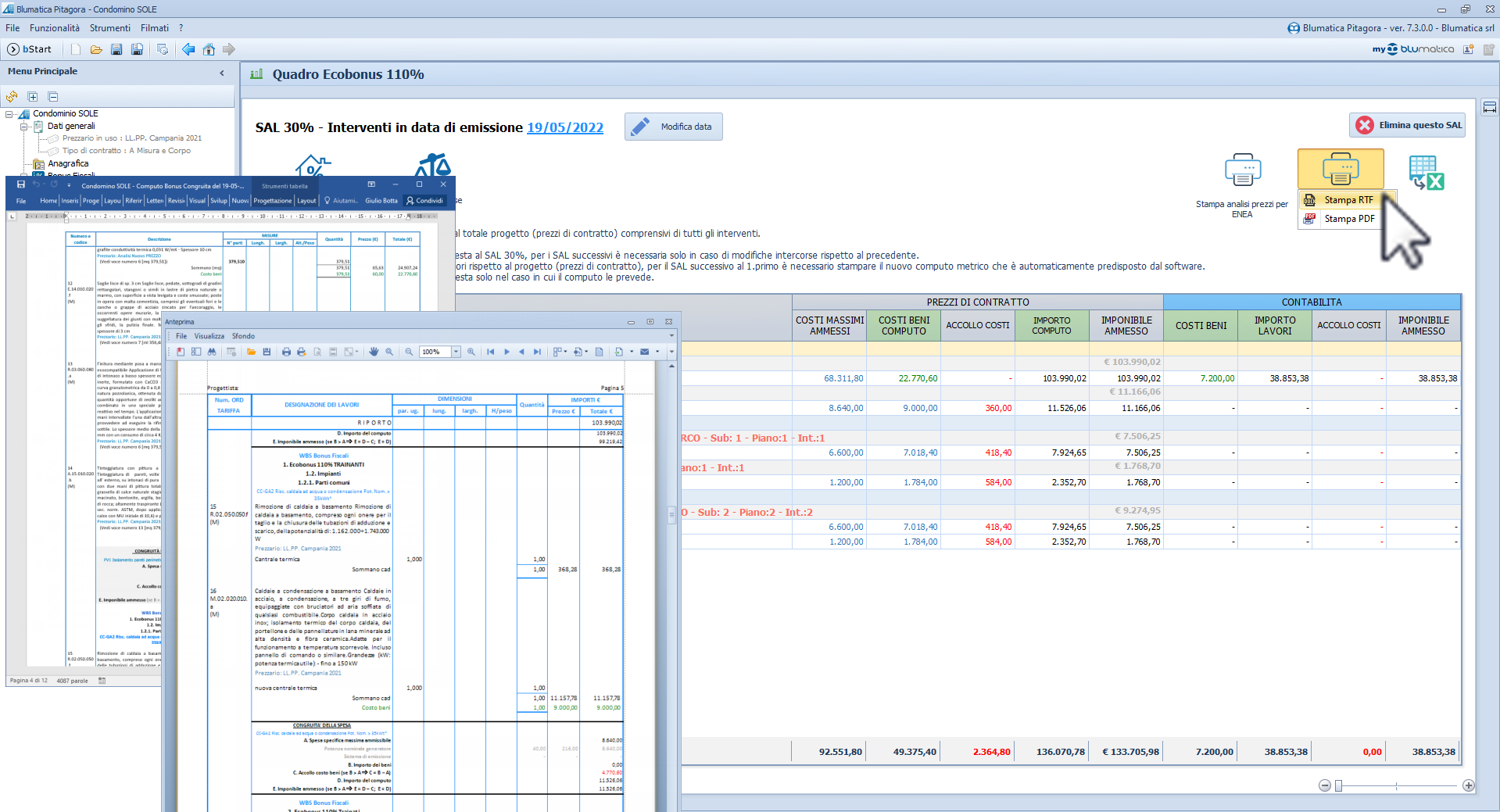1500x812 pixels.
Task: Click the Modifica data button
Action: point(674,127)
